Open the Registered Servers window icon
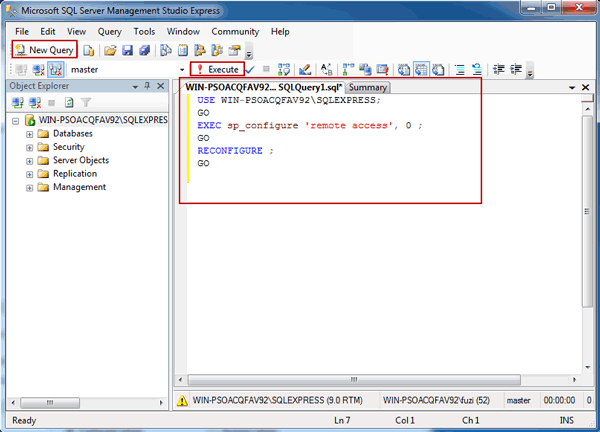Image resolution: width=600 pixels, height=432 pixels. pyautogui.click(x=166, y=50)
